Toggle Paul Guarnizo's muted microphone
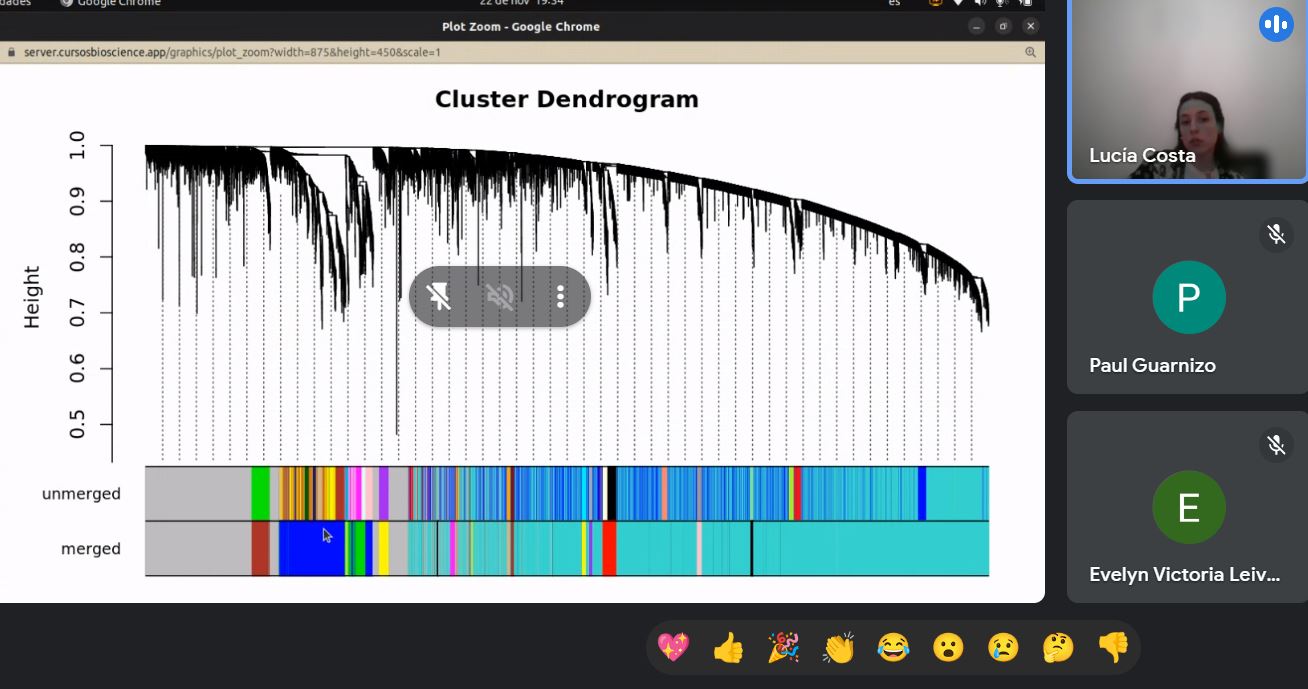Viewport: 1308px width, 689px height. pyautogui.click(x=1276, y=235)
